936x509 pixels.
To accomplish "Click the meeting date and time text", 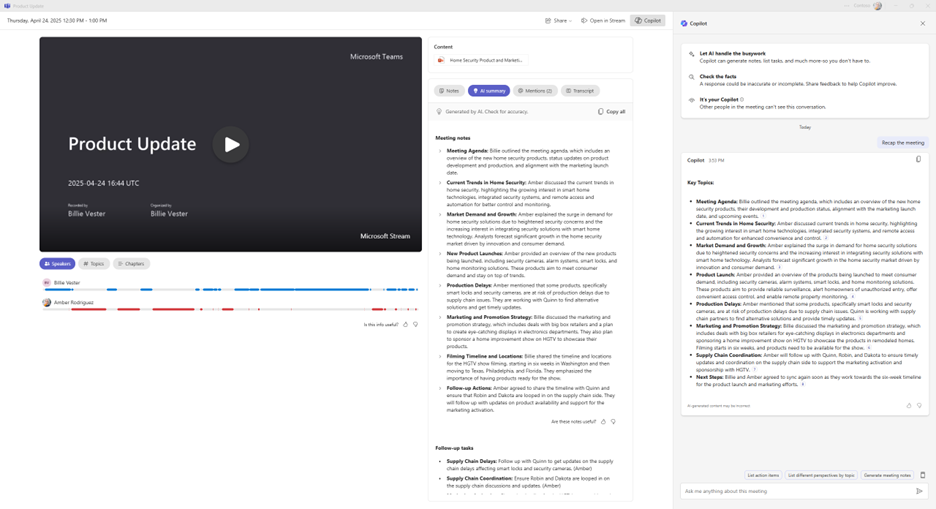I will click(x=57, y=20).
